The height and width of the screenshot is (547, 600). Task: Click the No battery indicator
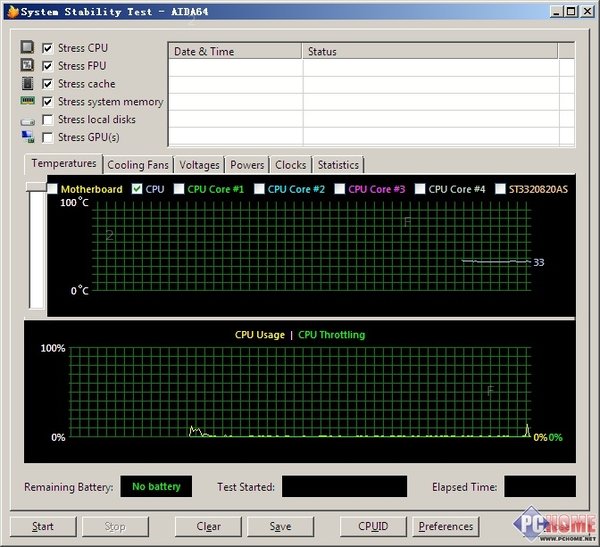tap(156, 487)
